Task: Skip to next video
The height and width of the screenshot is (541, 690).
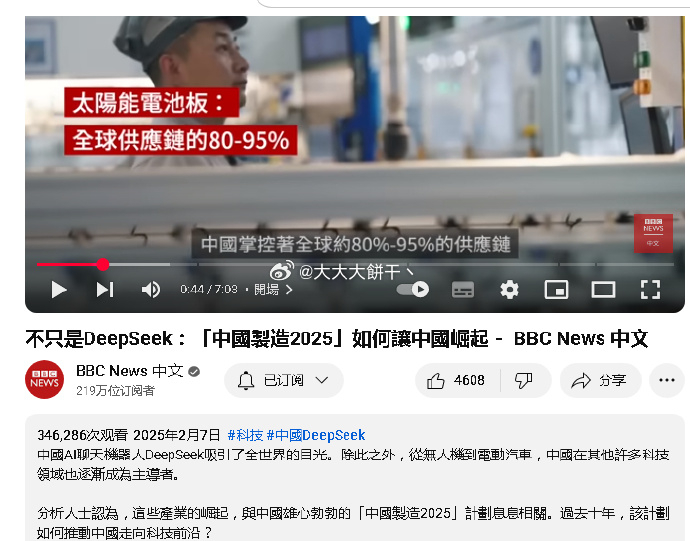Action: (x=105, y=290)
